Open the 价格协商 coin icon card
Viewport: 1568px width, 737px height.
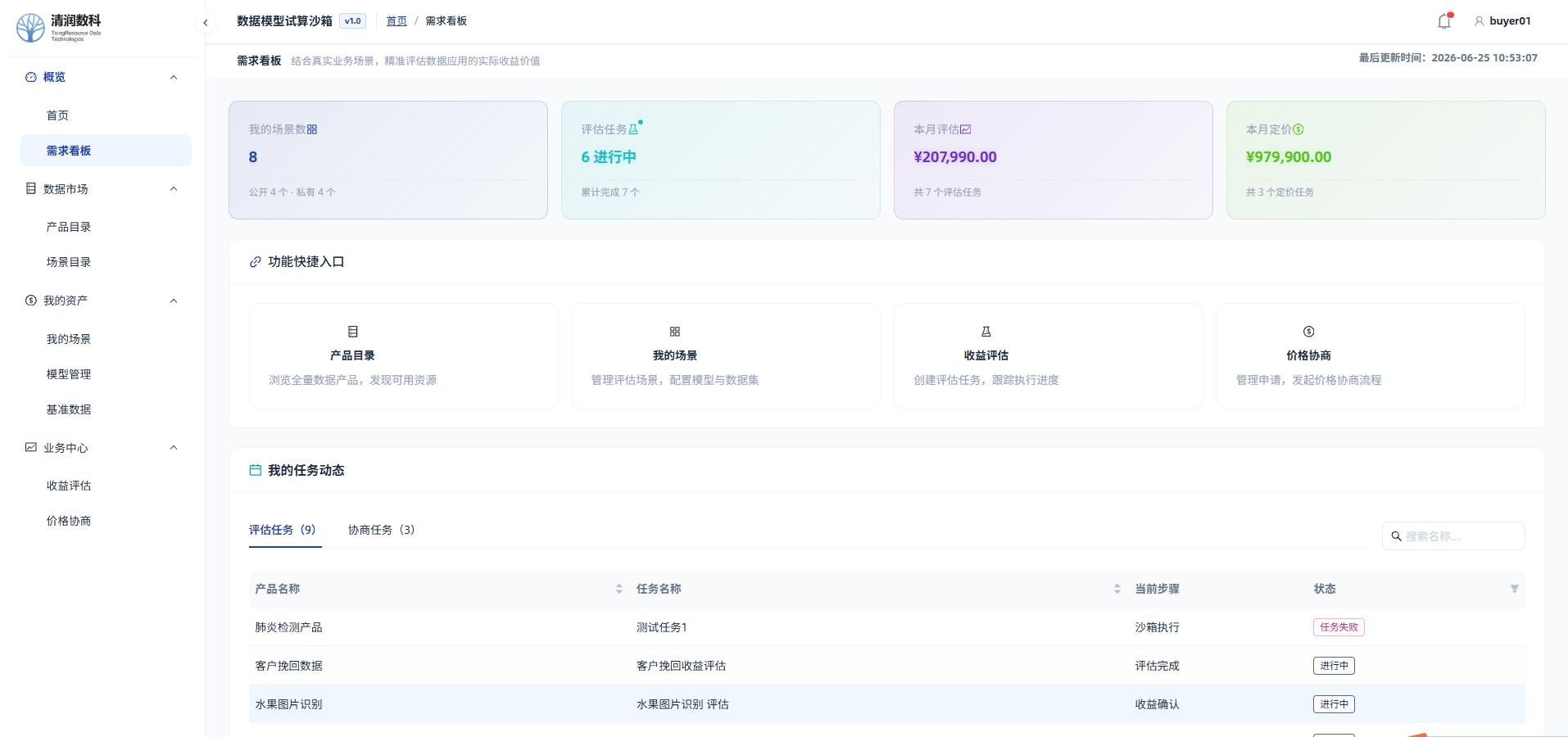pos(1308,332)
